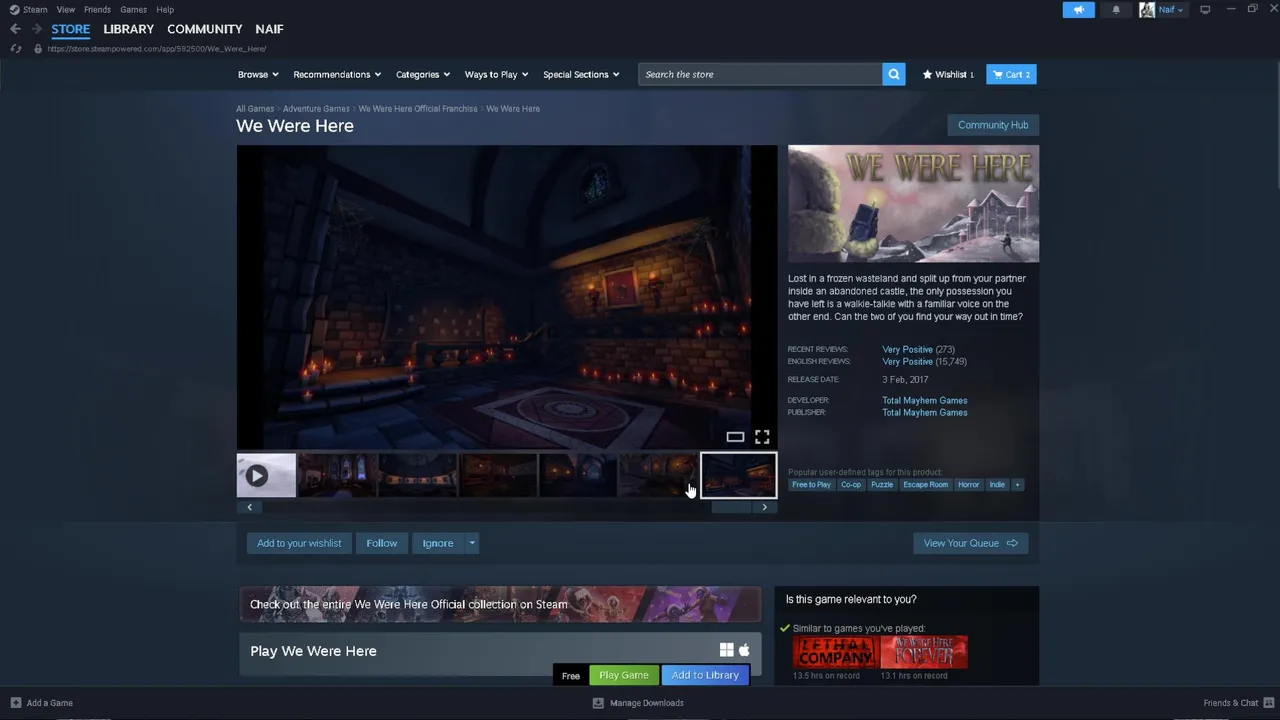Click the store URL address bar
The height and width of the screenshot is (720, 1280).
point(156,49)
